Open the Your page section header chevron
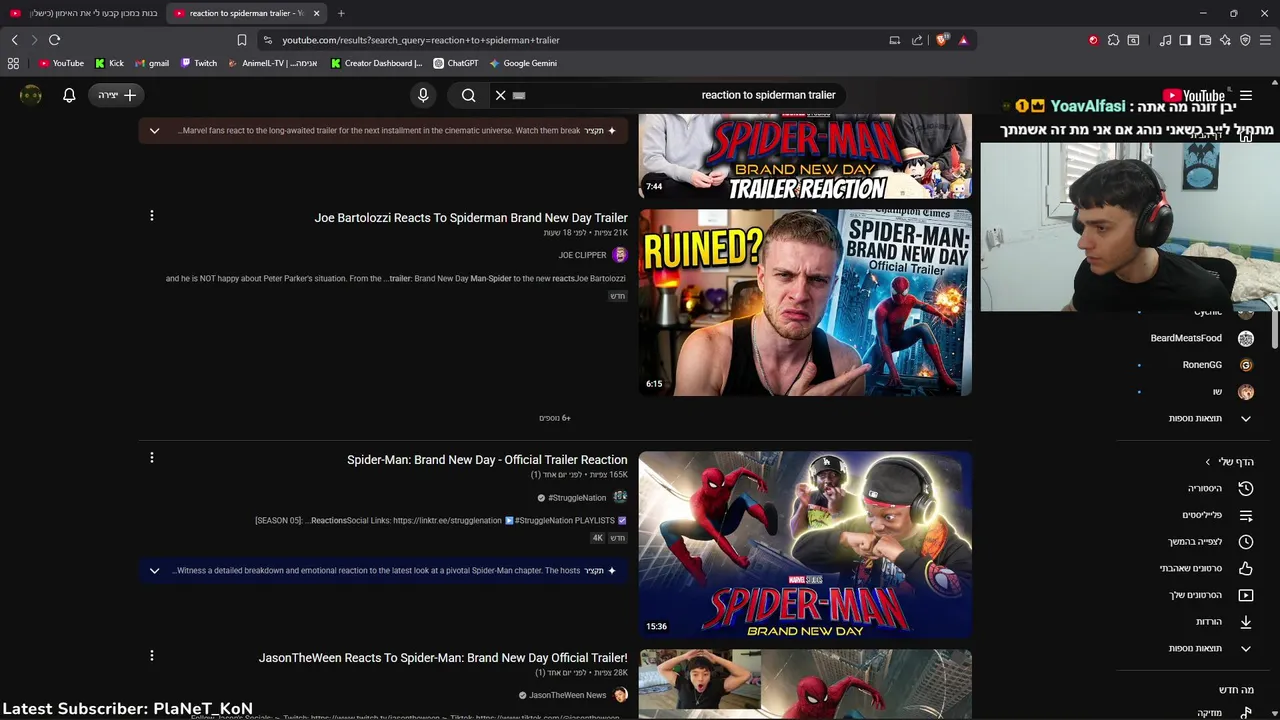Viewport: 1280px width, 720px height. click(x=1207, y=462)
